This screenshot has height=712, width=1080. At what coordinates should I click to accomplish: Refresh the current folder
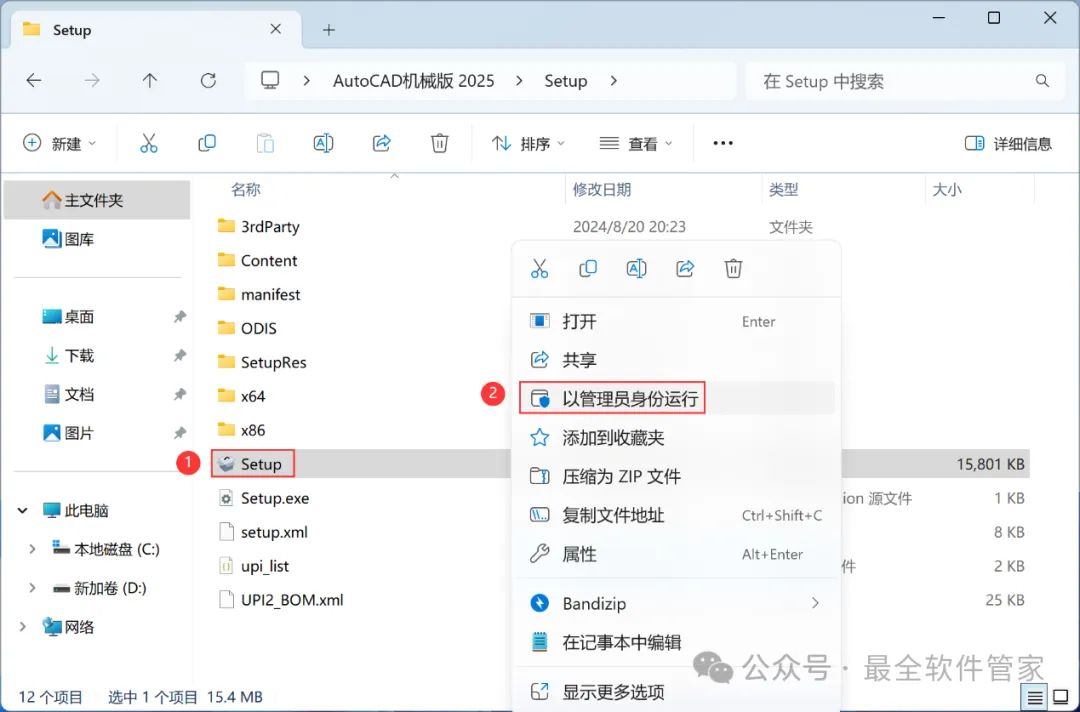[208, 81]
